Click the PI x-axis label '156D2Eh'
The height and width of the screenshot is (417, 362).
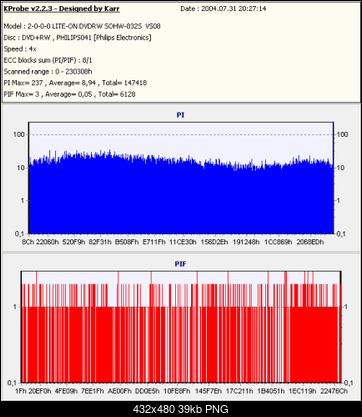(x=214, y=242)
